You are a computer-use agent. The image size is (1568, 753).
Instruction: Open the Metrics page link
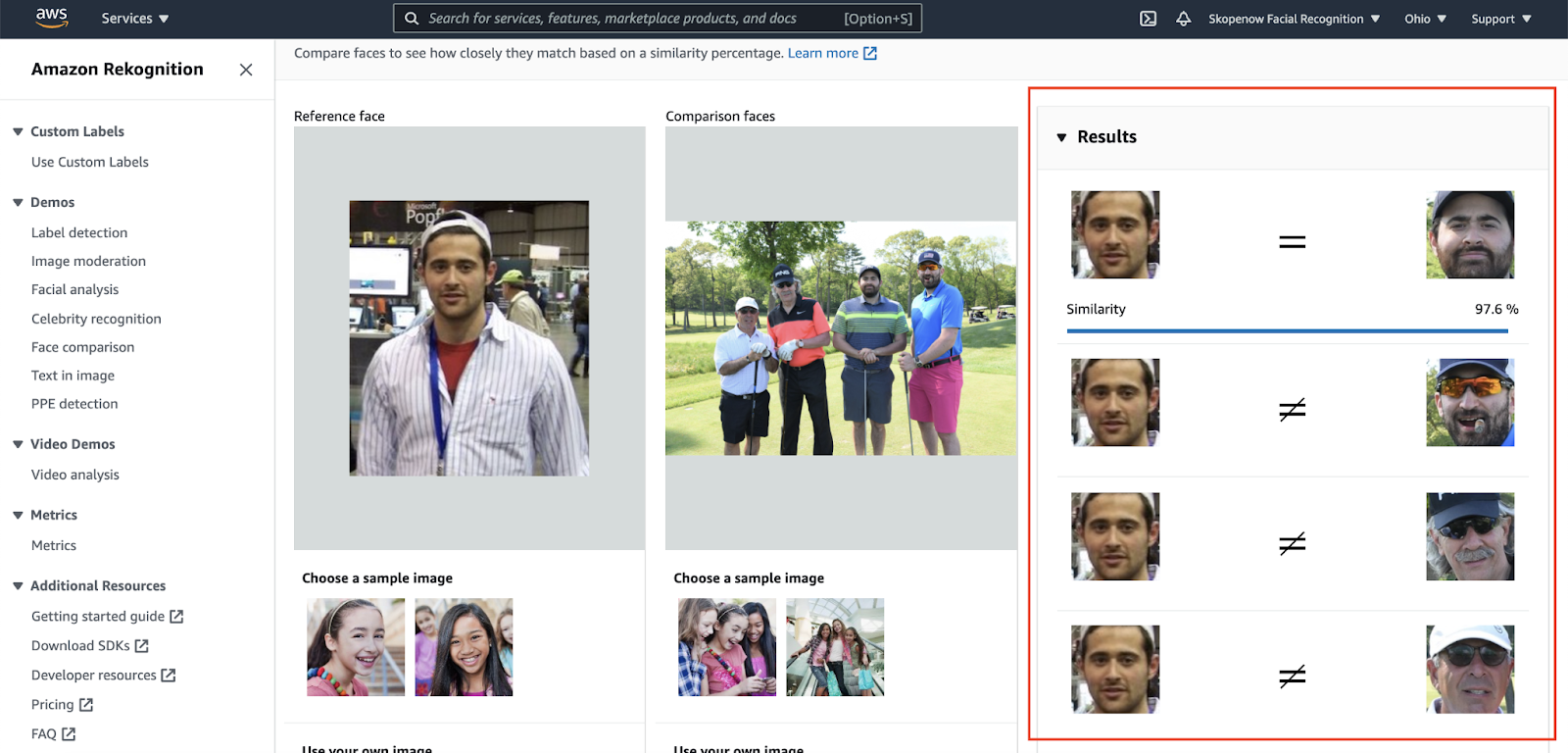[54, 545]
